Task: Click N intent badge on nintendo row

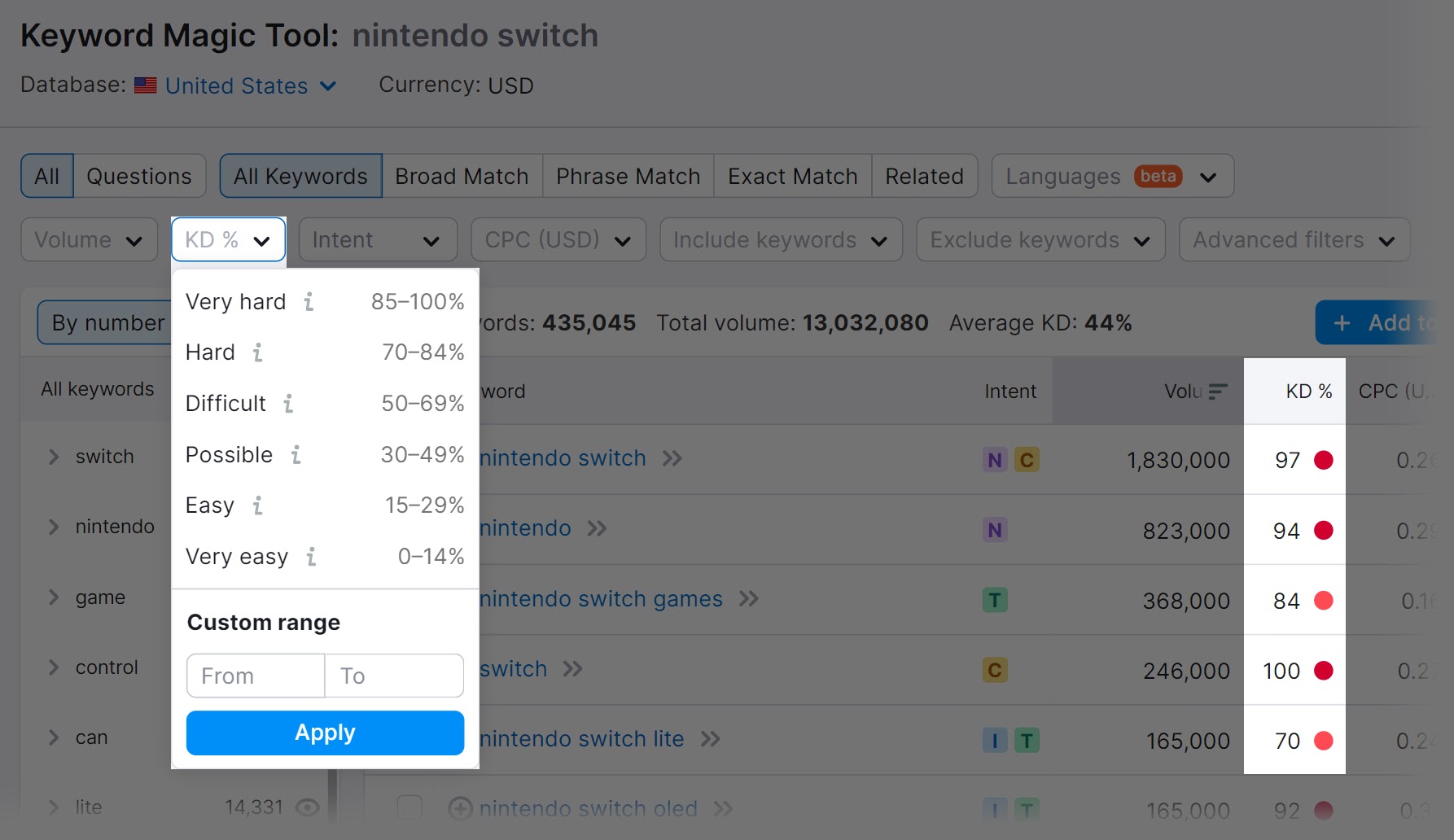Action: 995,530
